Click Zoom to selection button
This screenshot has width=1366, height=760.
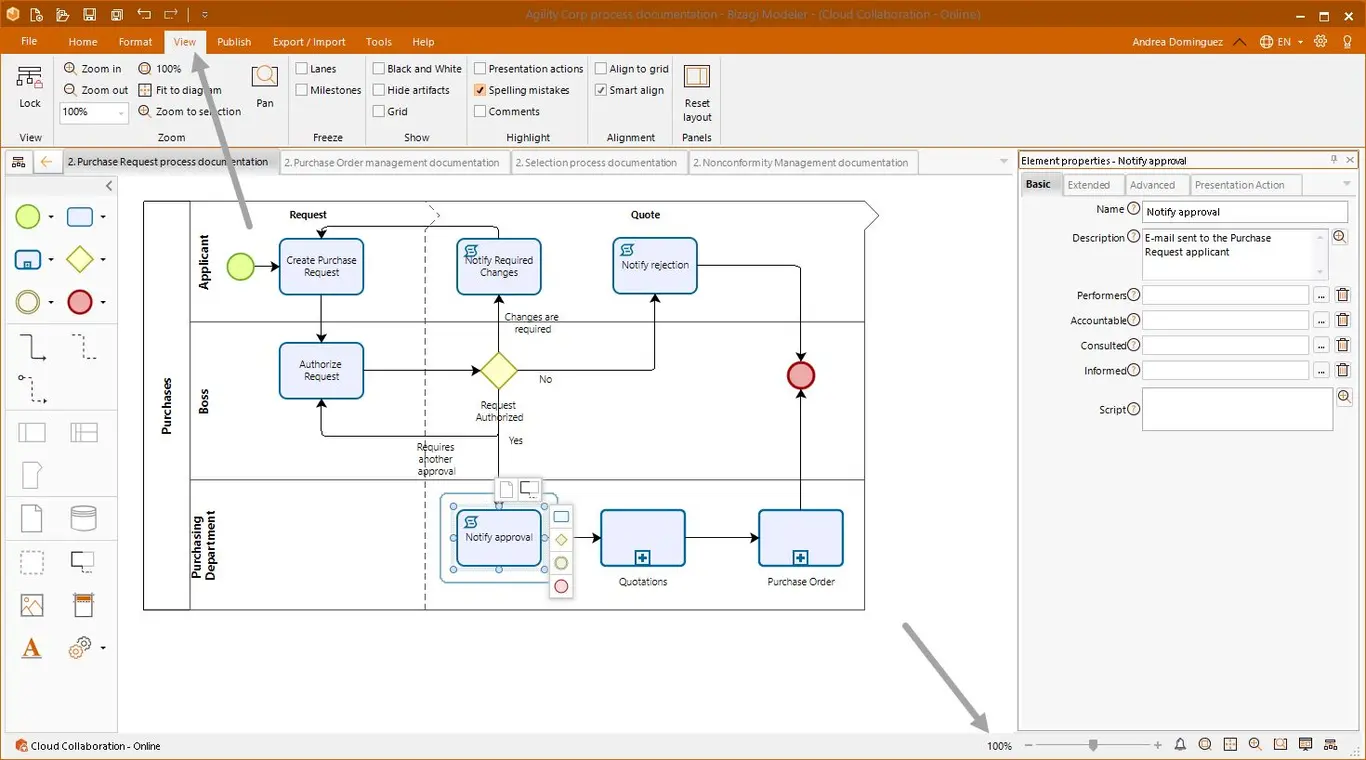click(x=190, y=112)
